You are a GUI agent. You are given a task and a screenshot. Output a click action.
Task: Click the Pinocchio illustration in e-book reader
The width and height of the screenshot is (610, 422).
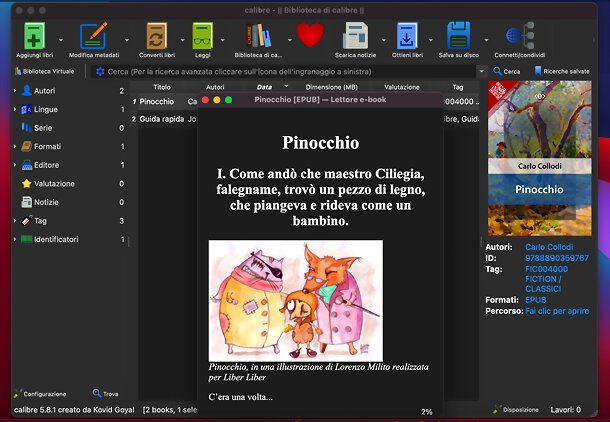click(296, 301)
